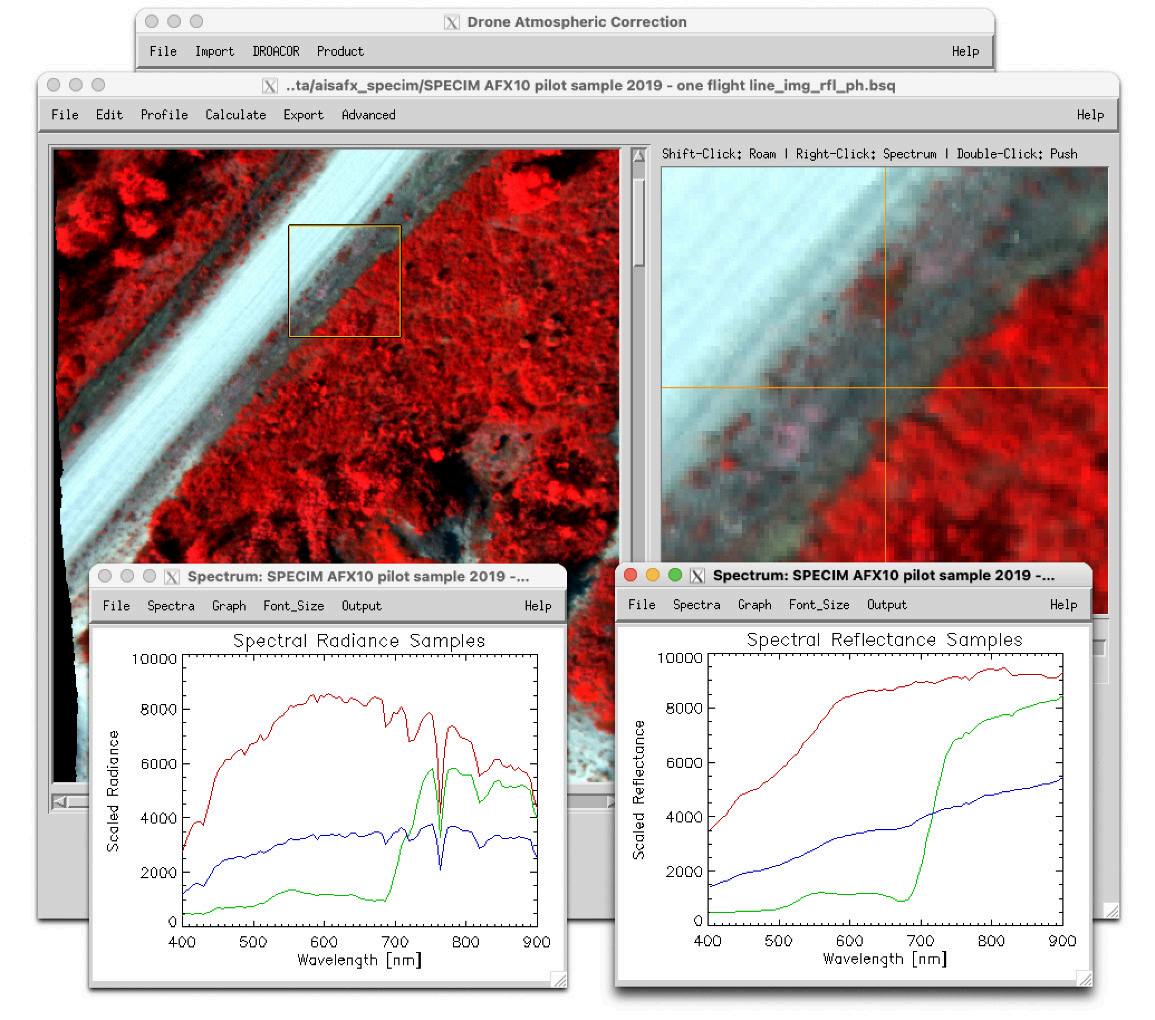The image size is (1155, 1020).
Task: Open Output menu in Spectral Reflectance window
Action: (x=887, y=605)
